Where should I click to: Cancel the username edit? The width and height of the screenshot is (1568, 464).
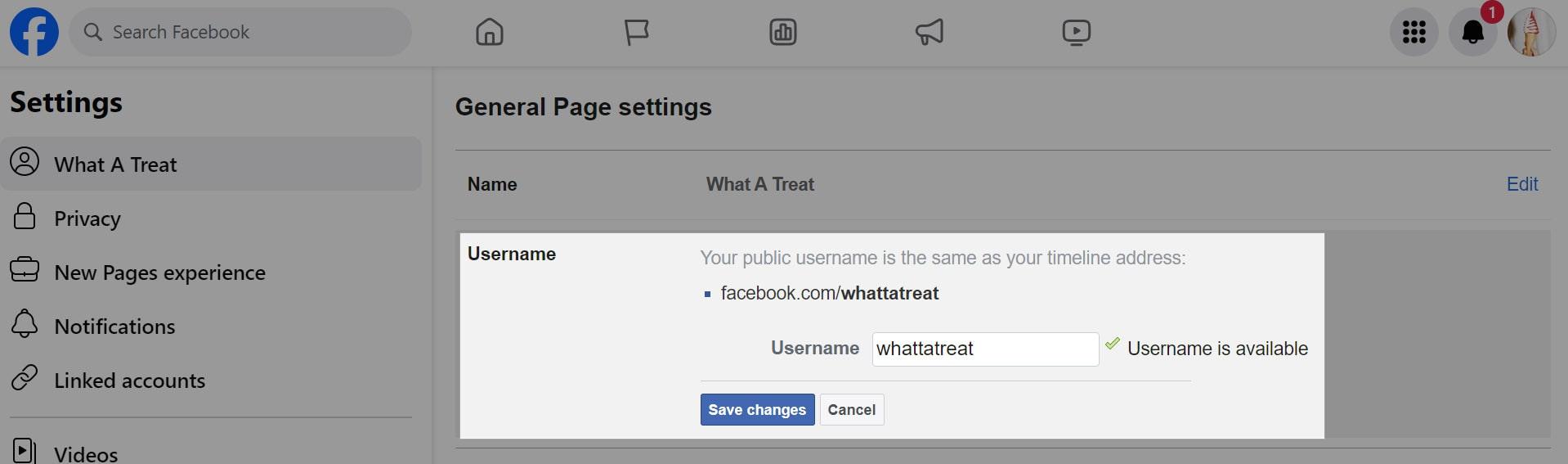tap(851, 410)
